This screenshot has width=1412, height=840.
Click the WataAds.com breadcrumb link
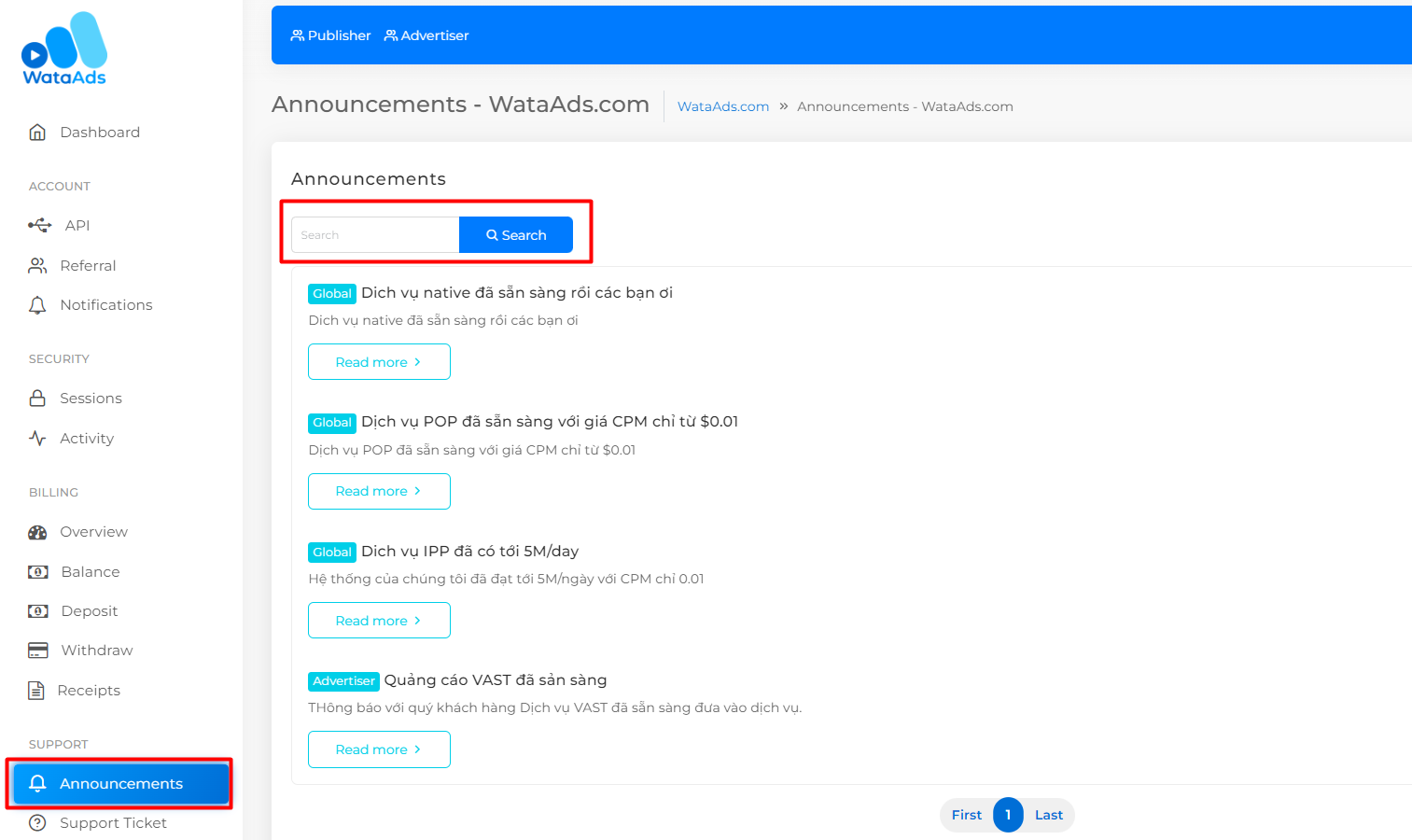pyautogui.click(x=723, y=106)
